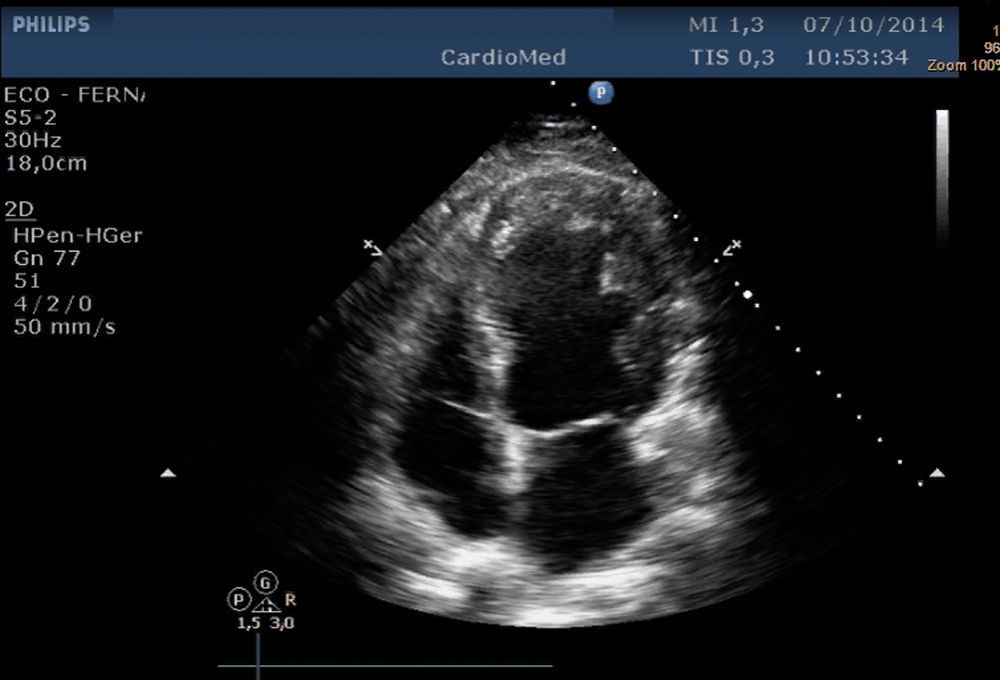This screenshot has width=1000, height=680.
Task: Click the blue P probe orientation marker
Action: 600,92
